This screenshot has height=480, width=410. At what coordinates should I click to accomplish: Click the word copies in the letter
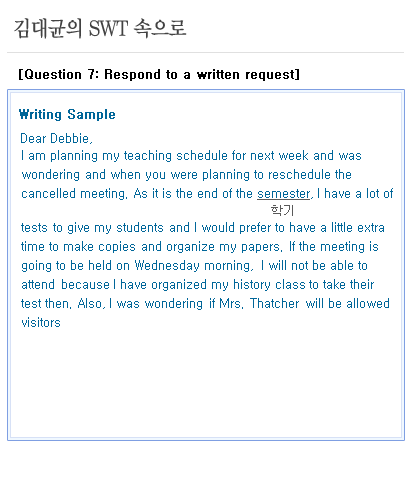(117, 247)
